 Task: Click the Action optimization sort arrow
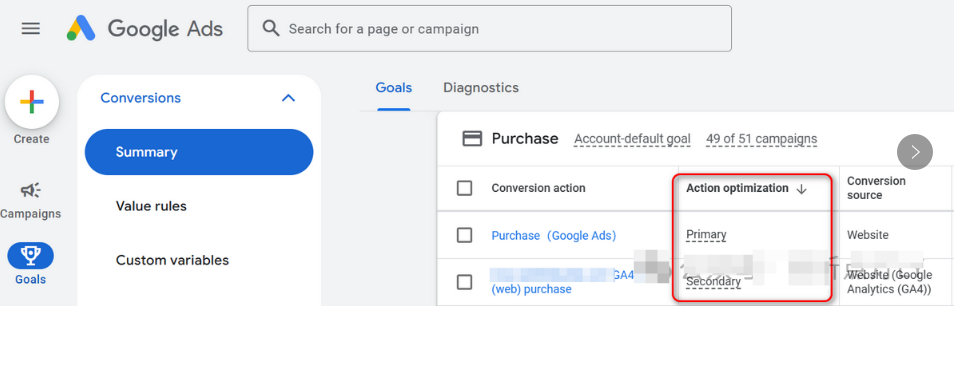(801, 189)
